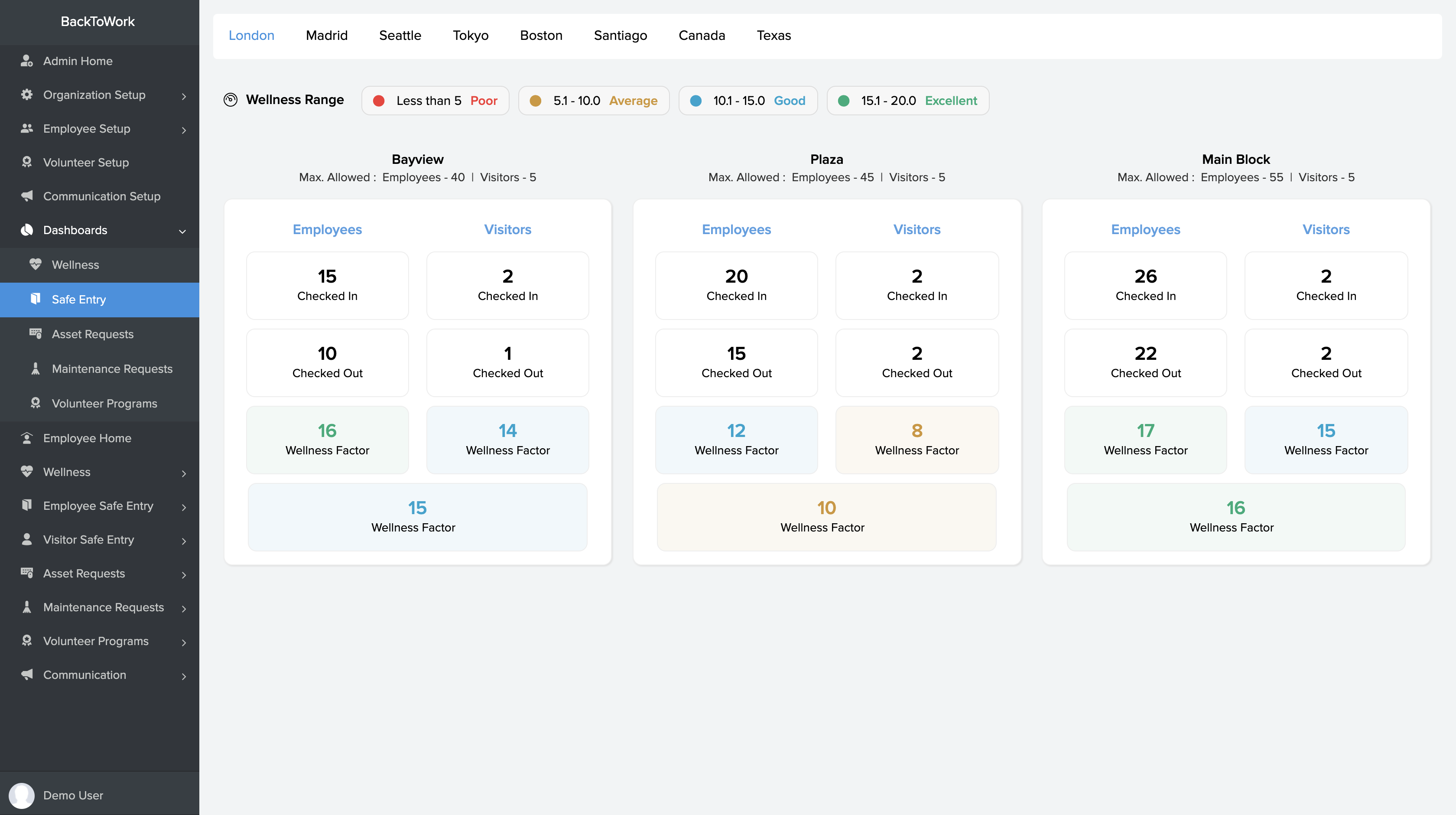Click Bayview employees Checked In card

(x=327, y=286)
